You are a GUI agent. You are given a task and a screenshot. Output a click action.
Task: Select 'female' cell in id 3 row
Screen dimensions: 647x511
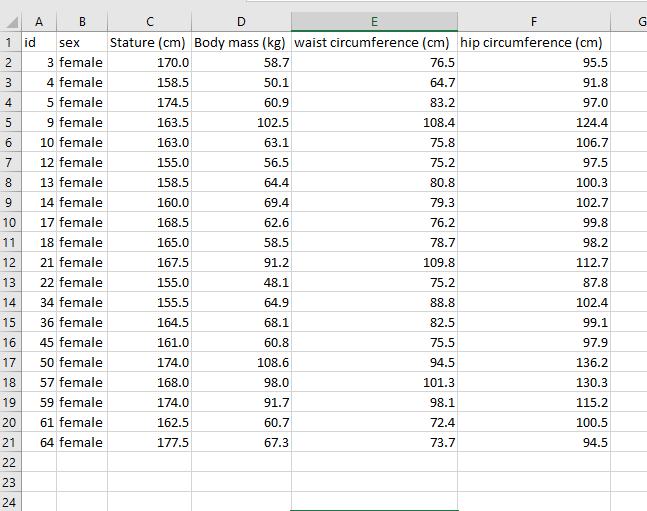(82, 62)
